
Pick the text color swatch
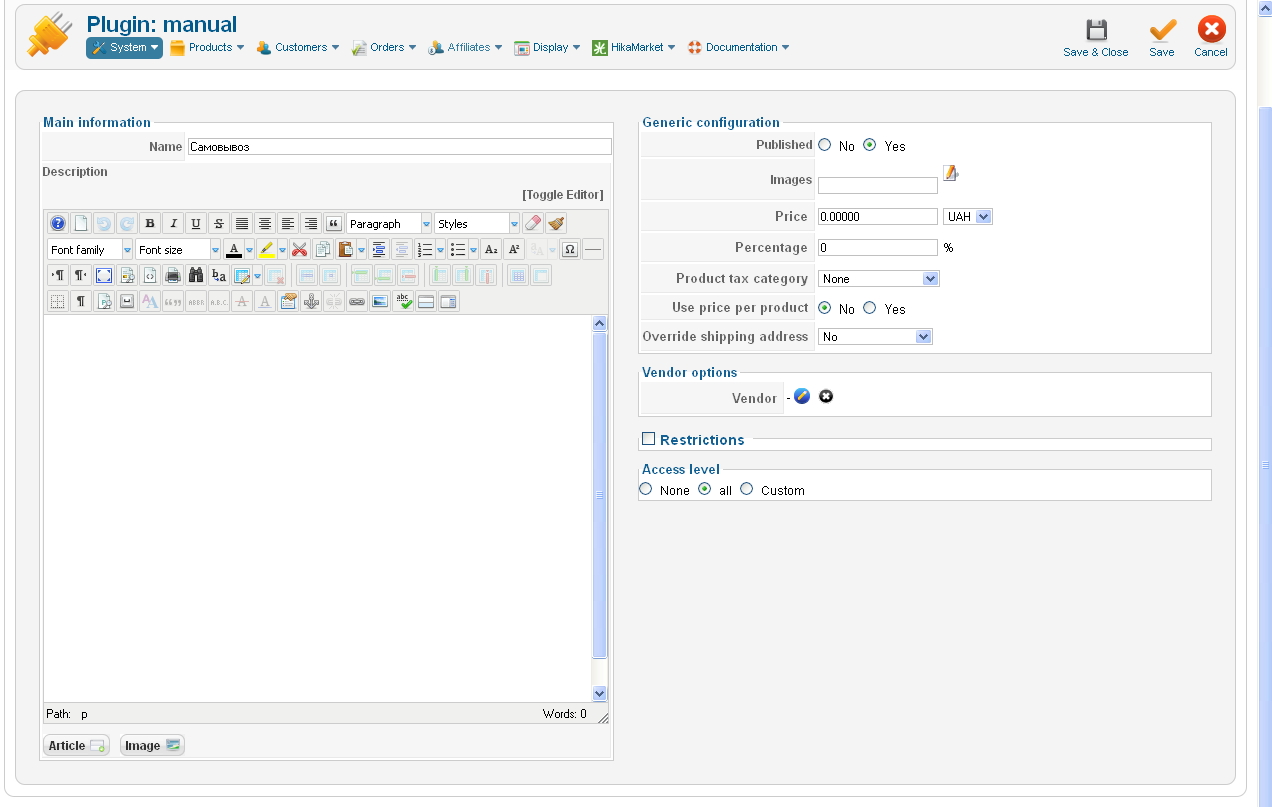pyautogui.click(x=234, y=249)
